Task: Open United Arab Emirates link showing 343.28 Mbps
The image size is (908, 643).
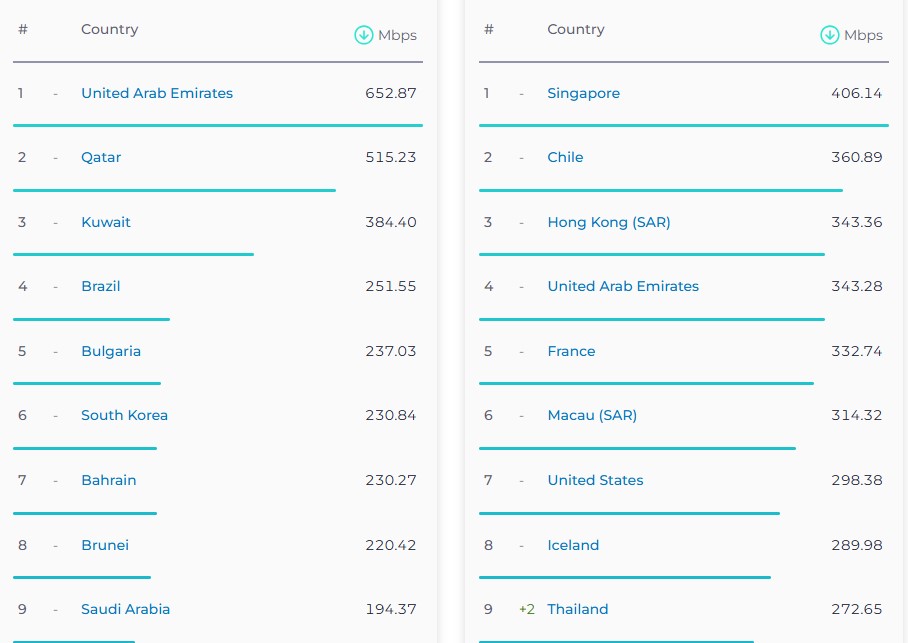Action: (623, 286)
